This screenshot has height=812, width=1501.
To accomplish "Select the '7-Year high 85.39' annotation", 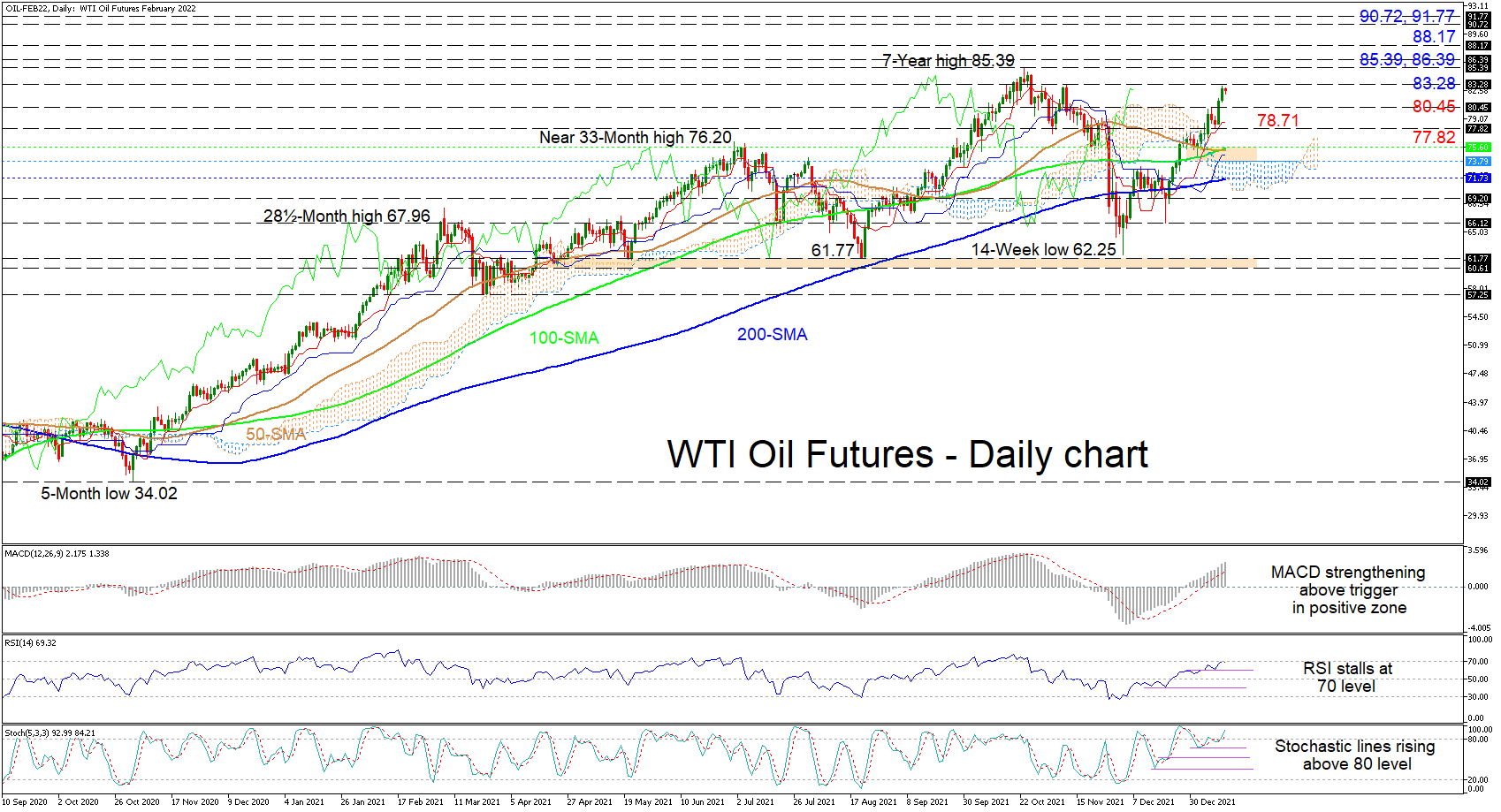I will 949,61.
